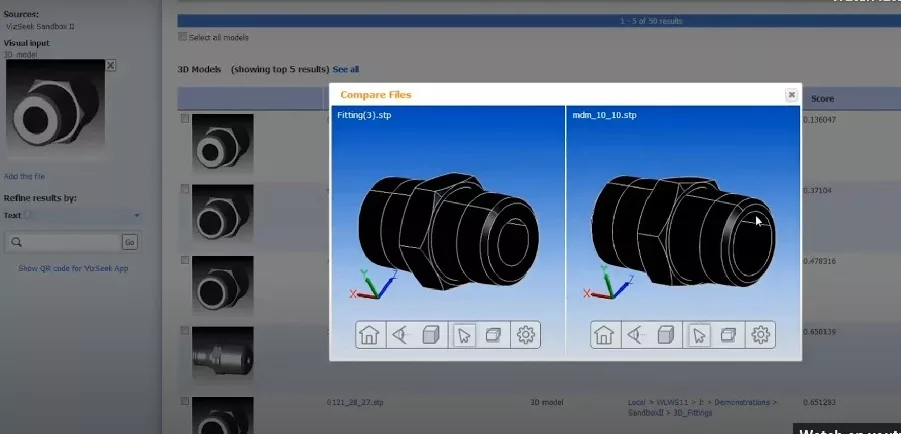This screenshot has width=901, height=434.
Task: Click the refine results text input field
Action: [72, 242]
